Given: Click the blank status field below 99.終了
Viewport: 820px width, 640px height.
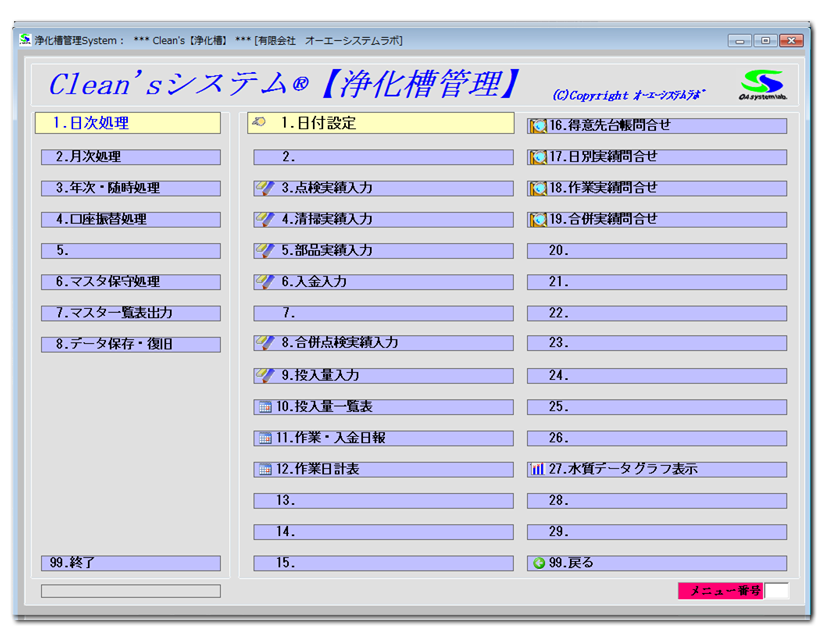Looking at the screenshot, I should 131,591.
